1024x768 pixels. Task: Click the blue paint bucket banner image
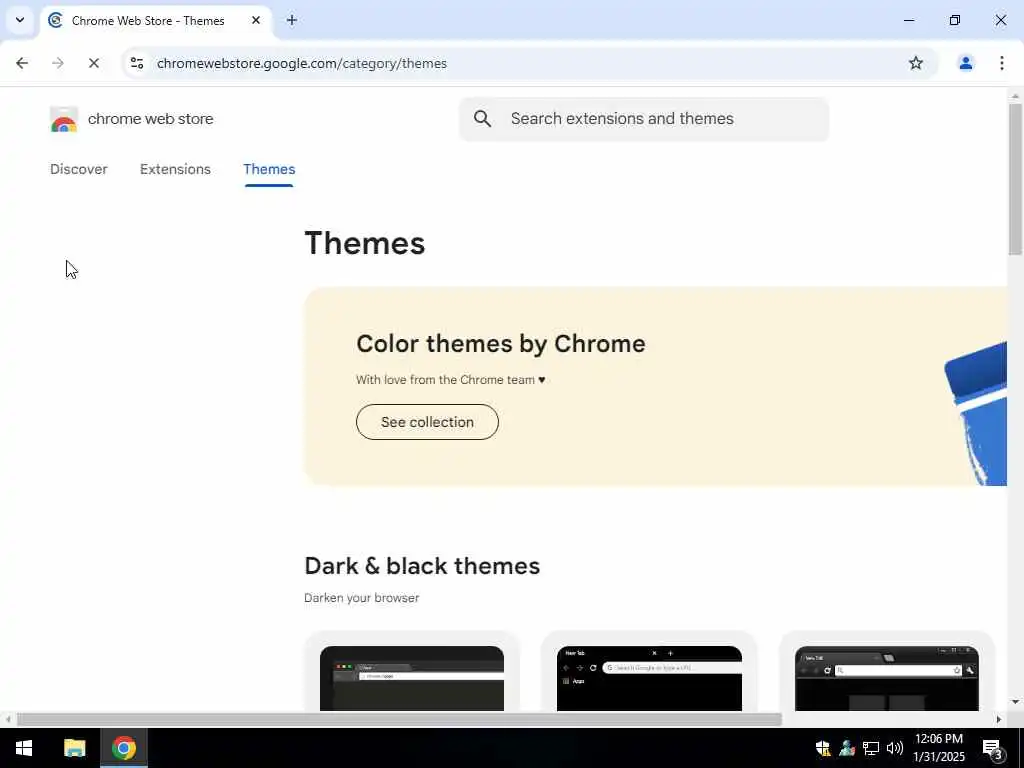click(975, 413)
